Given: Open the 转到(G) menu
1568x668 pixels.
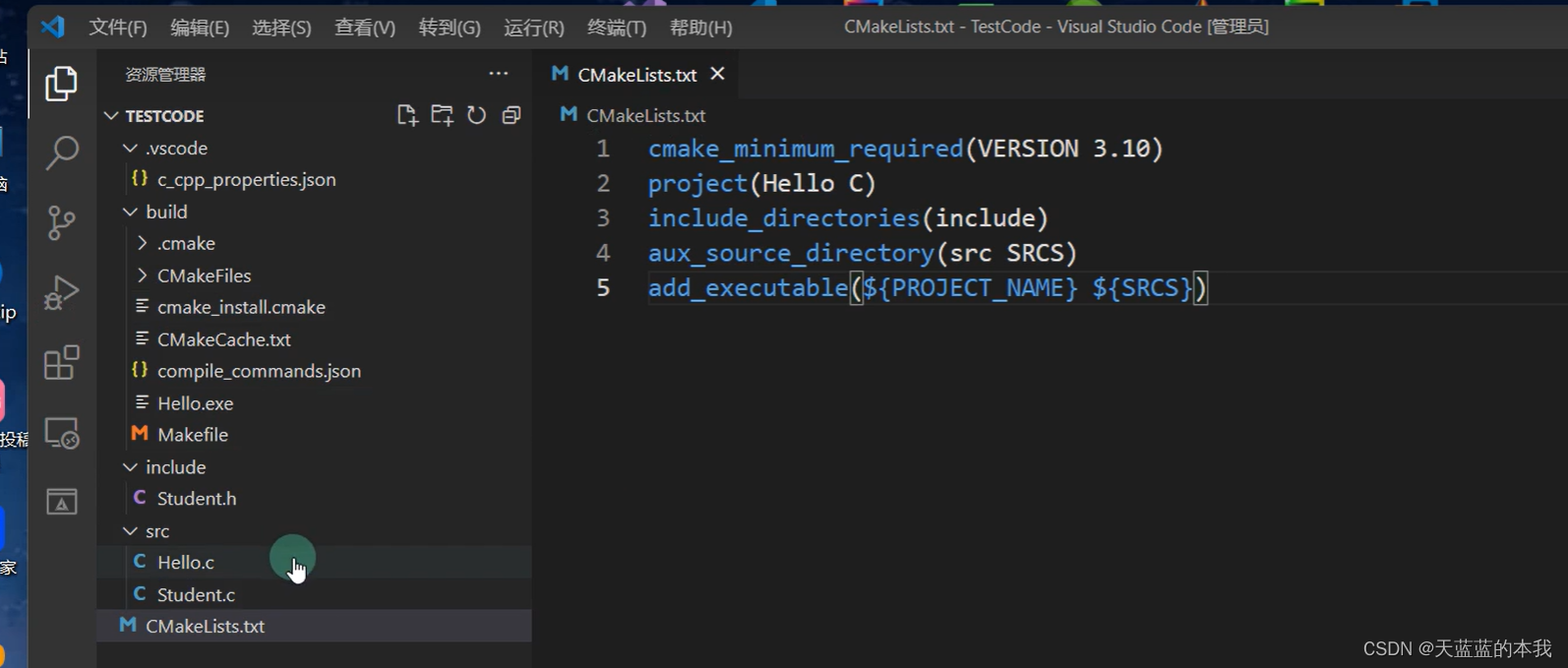Looking at the screenshot, I should point(450,28).
